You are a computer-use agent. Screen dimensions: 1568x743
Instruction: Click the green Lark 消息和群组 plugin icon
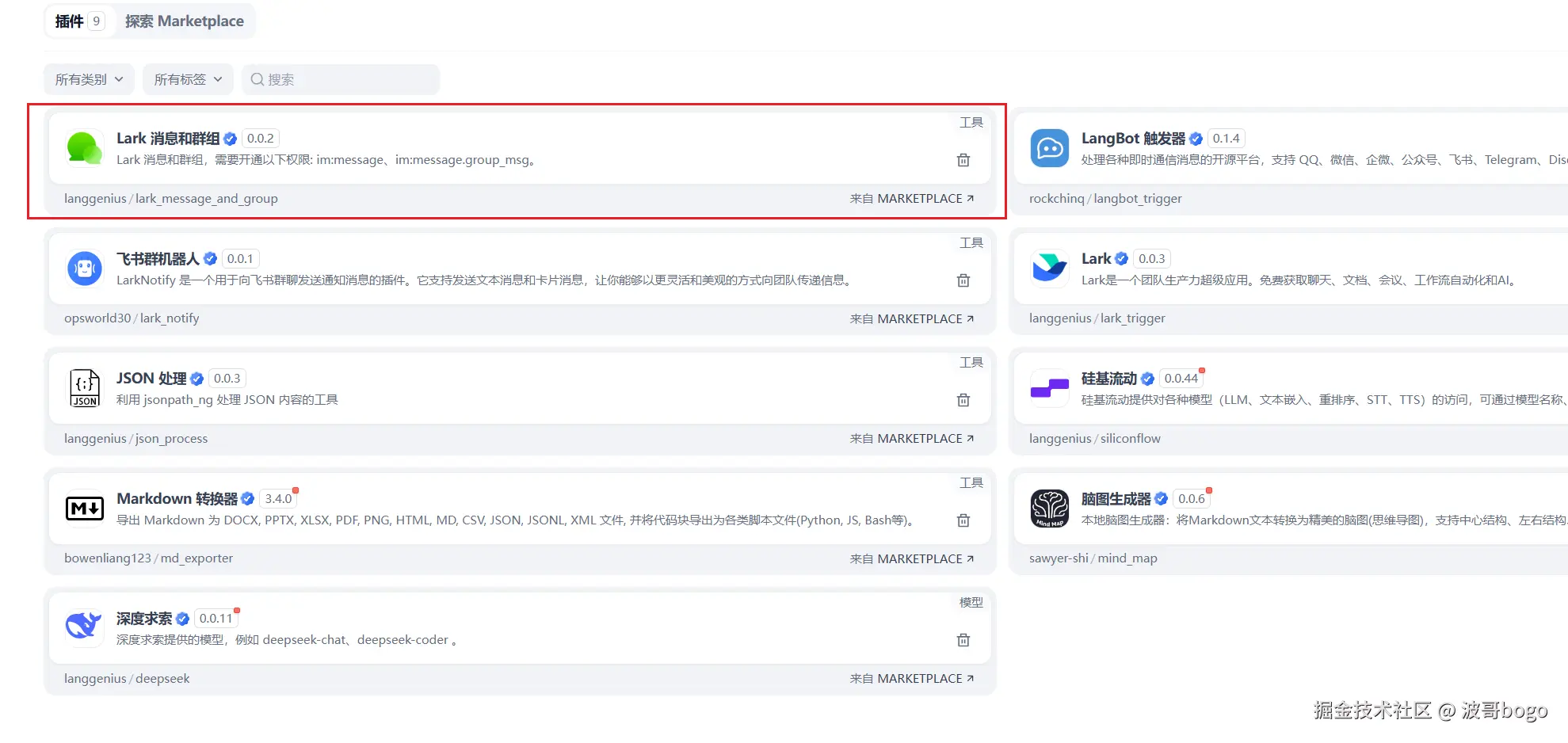point(85,148)
